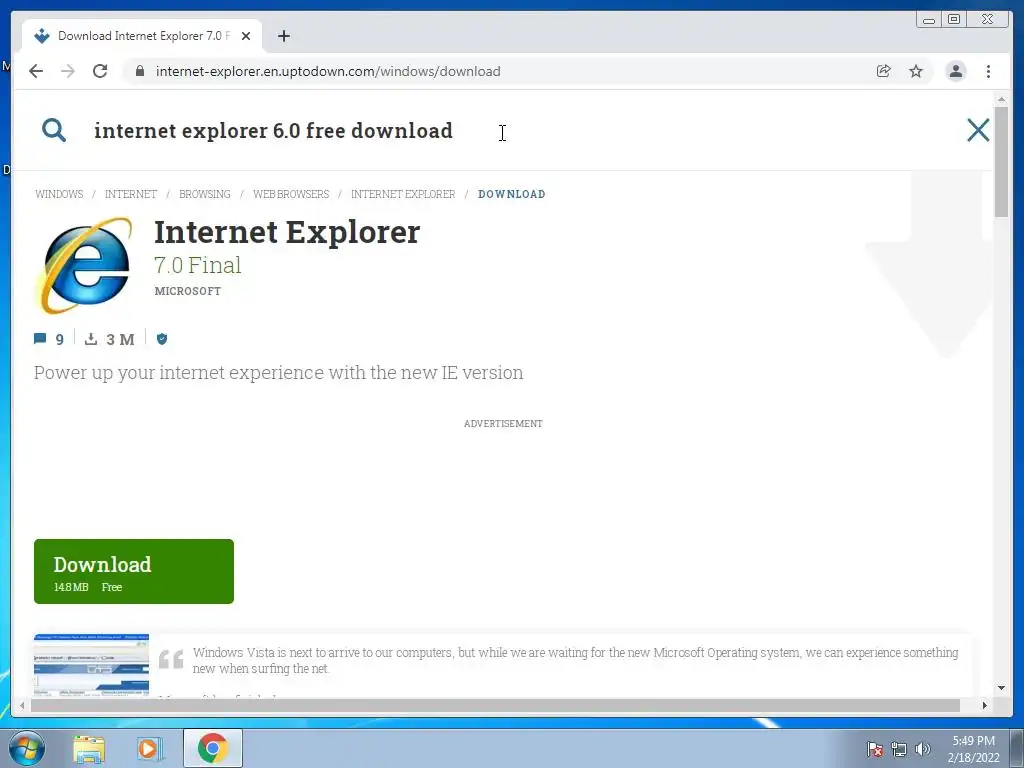
Task: Open the Windows Start menu
Action: point(26,748)
